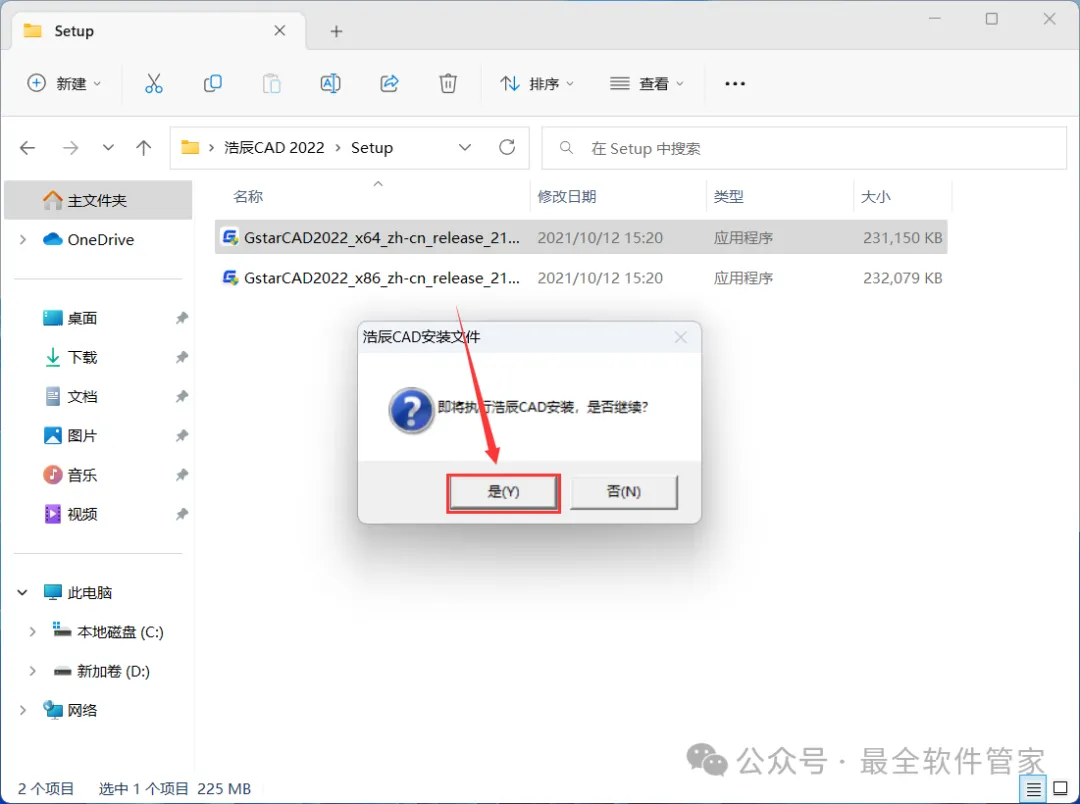Expand New Volume (D:) tree node
The height and width of the screenshot is (804, 1080).
[x=32, y=671]
